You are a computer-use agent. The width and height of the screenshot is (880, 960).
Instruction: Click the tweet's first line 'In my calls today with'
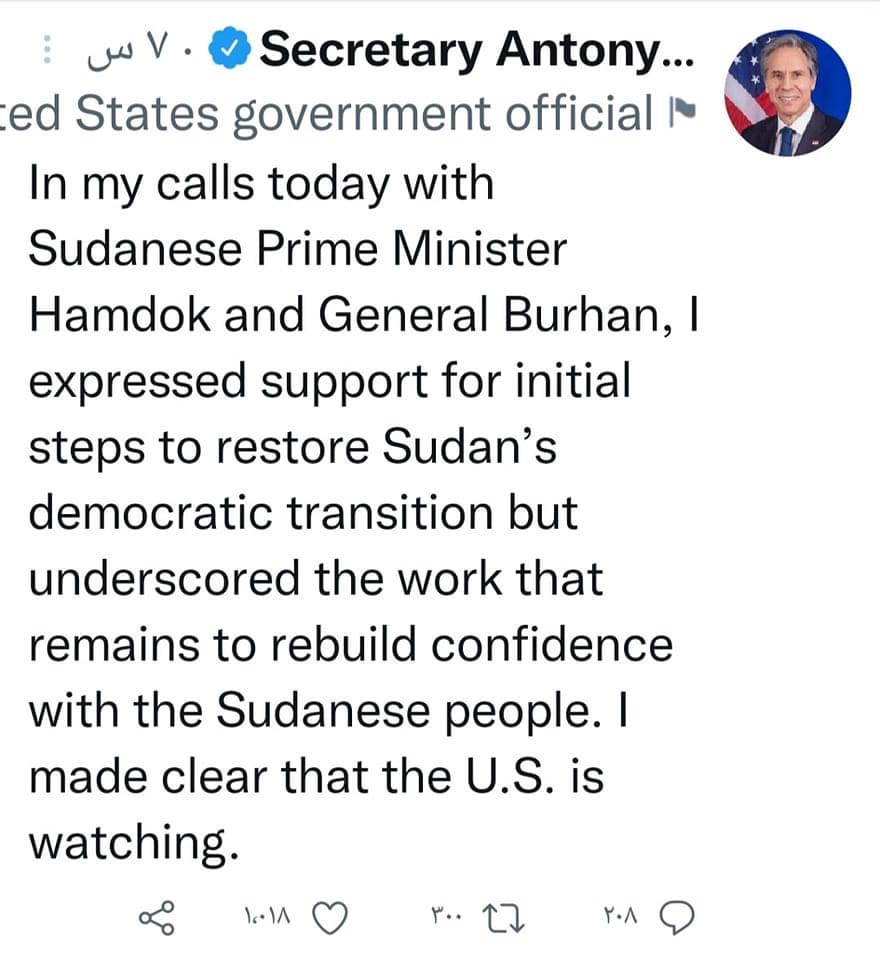(261, 184)
